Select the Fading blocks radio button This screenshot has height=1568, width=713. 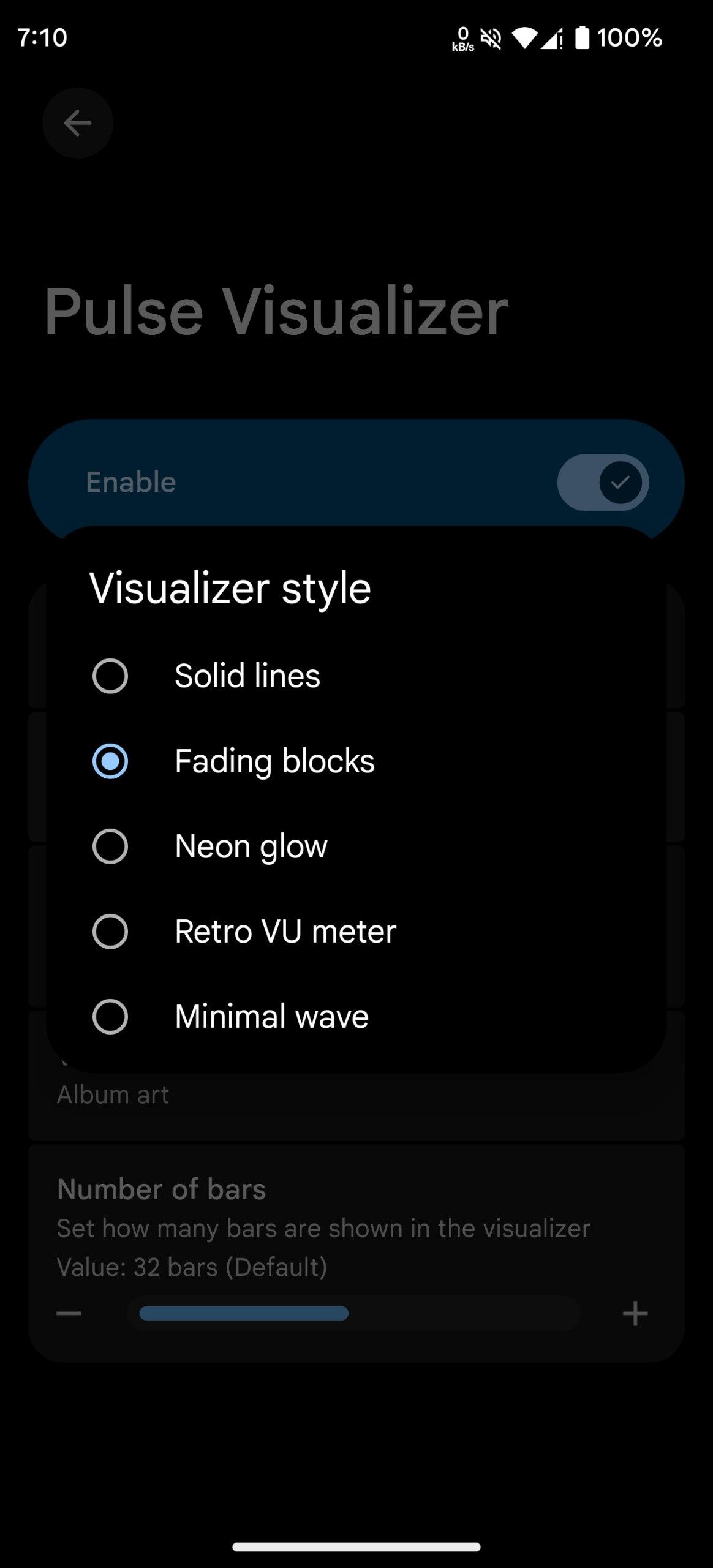pos(110,761)
